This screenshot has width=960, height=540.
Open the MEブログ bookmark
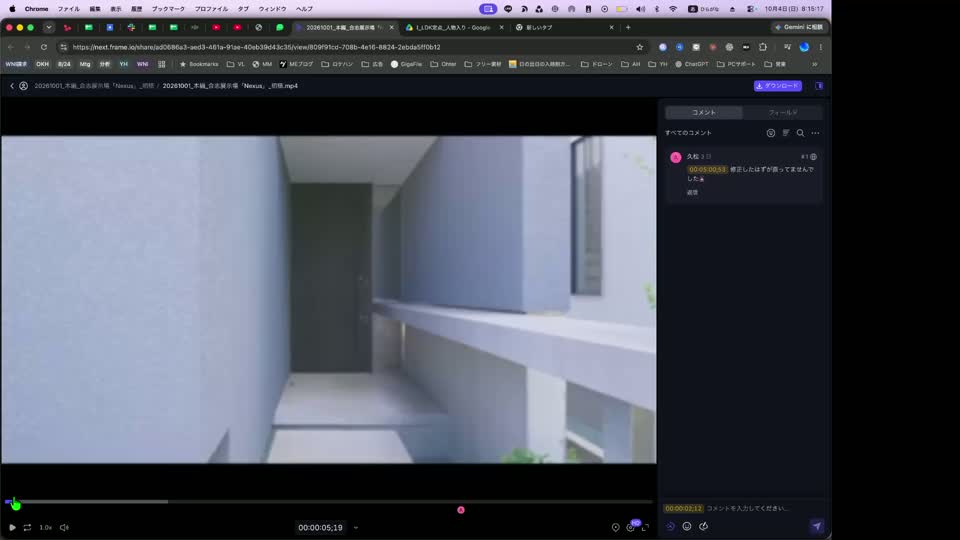[x=296, y=64]
